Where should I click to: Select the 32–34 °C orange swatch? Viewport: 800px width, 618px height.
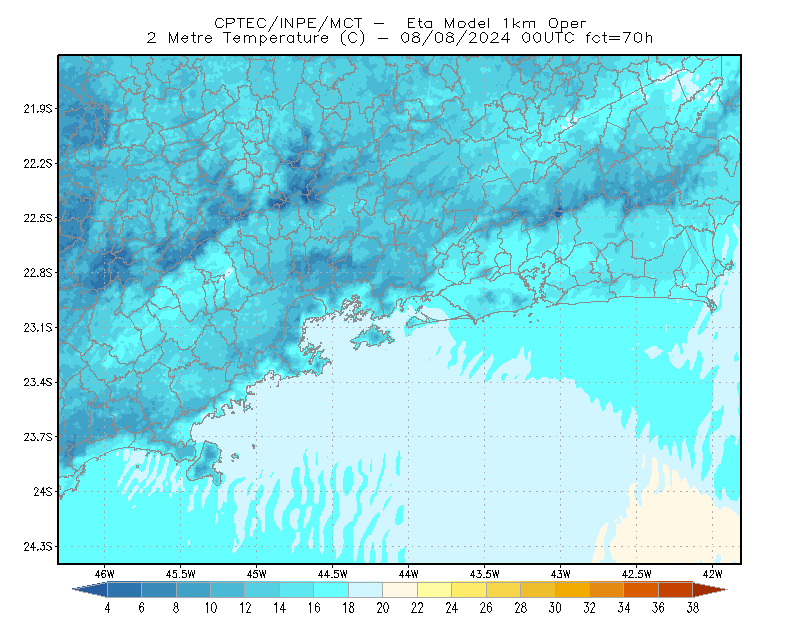pos(607,590)
